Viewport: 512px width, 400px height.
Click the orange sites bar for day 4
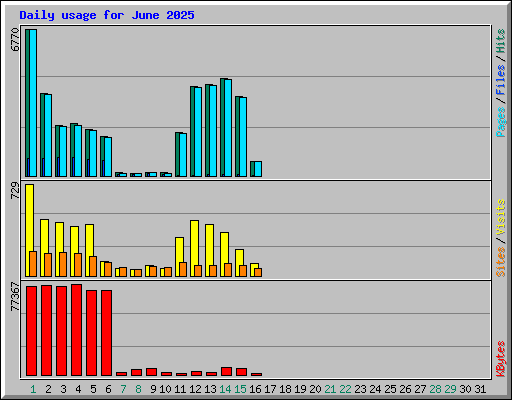(78, 265)
